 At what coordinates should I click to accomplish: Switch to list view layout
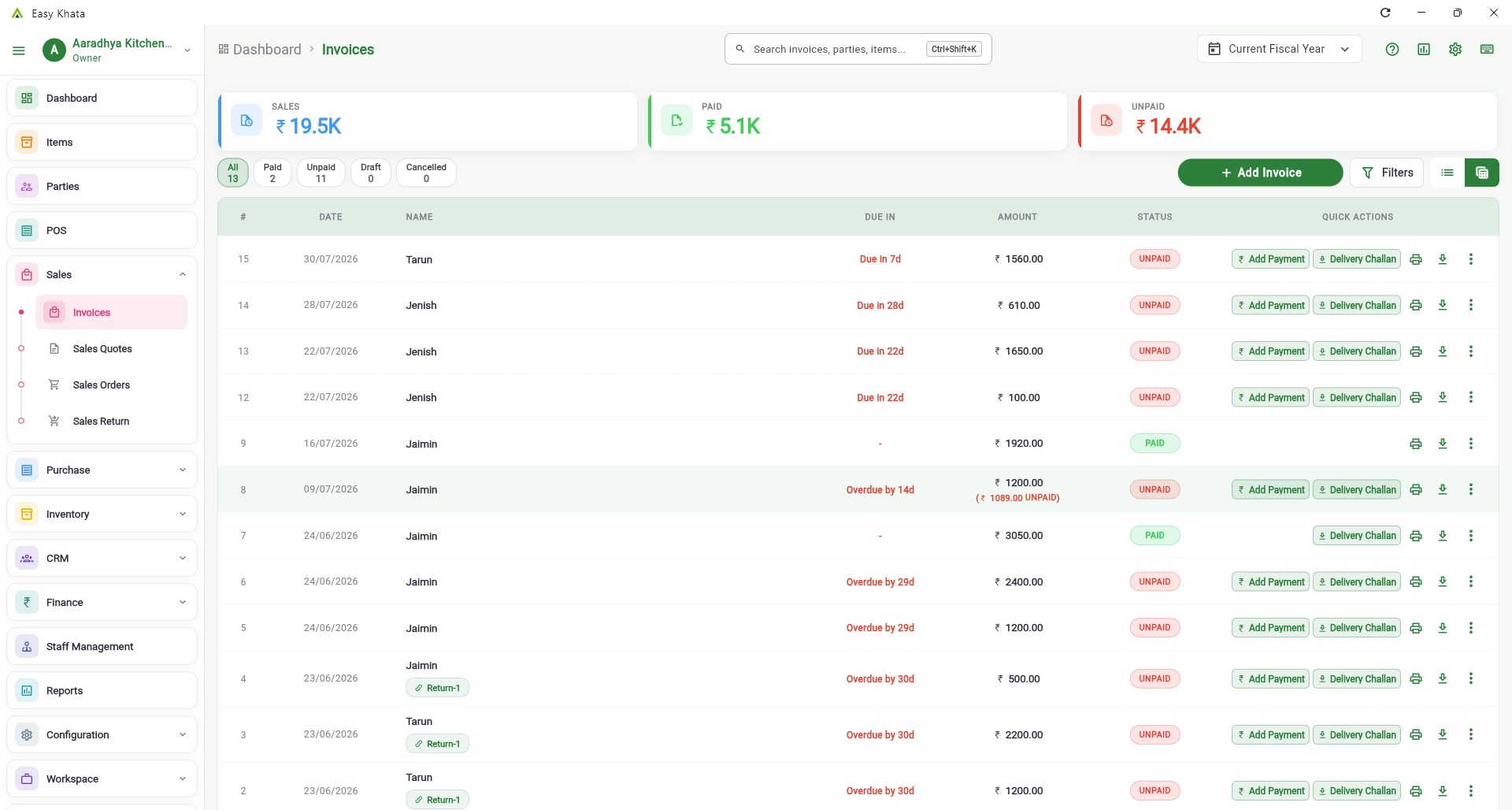pyautogui.click(x=1447, y=173)
